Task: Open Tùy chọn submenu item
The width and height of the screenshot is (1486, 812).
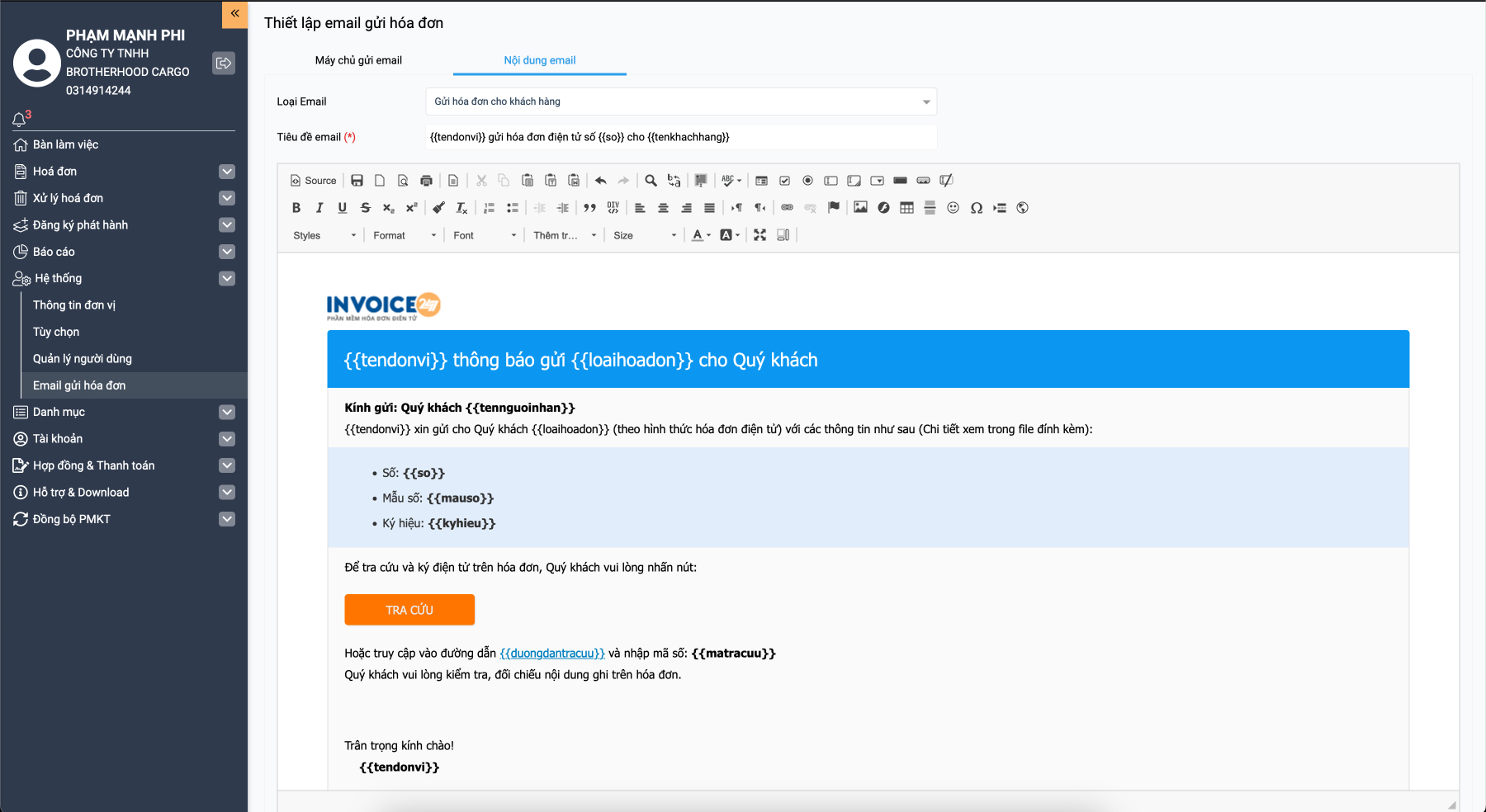Action: pyautogui.click(x=56, y=332)
